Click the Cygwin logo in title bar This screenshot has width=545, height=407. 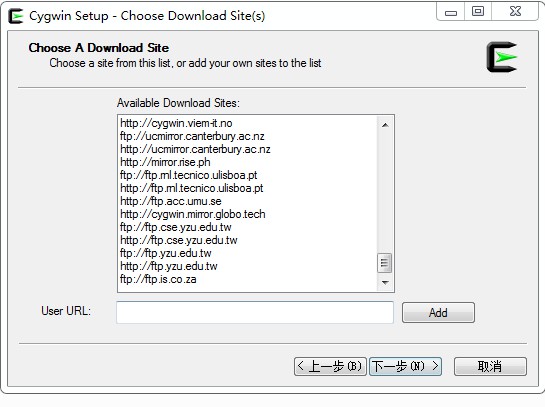[16, 16]
